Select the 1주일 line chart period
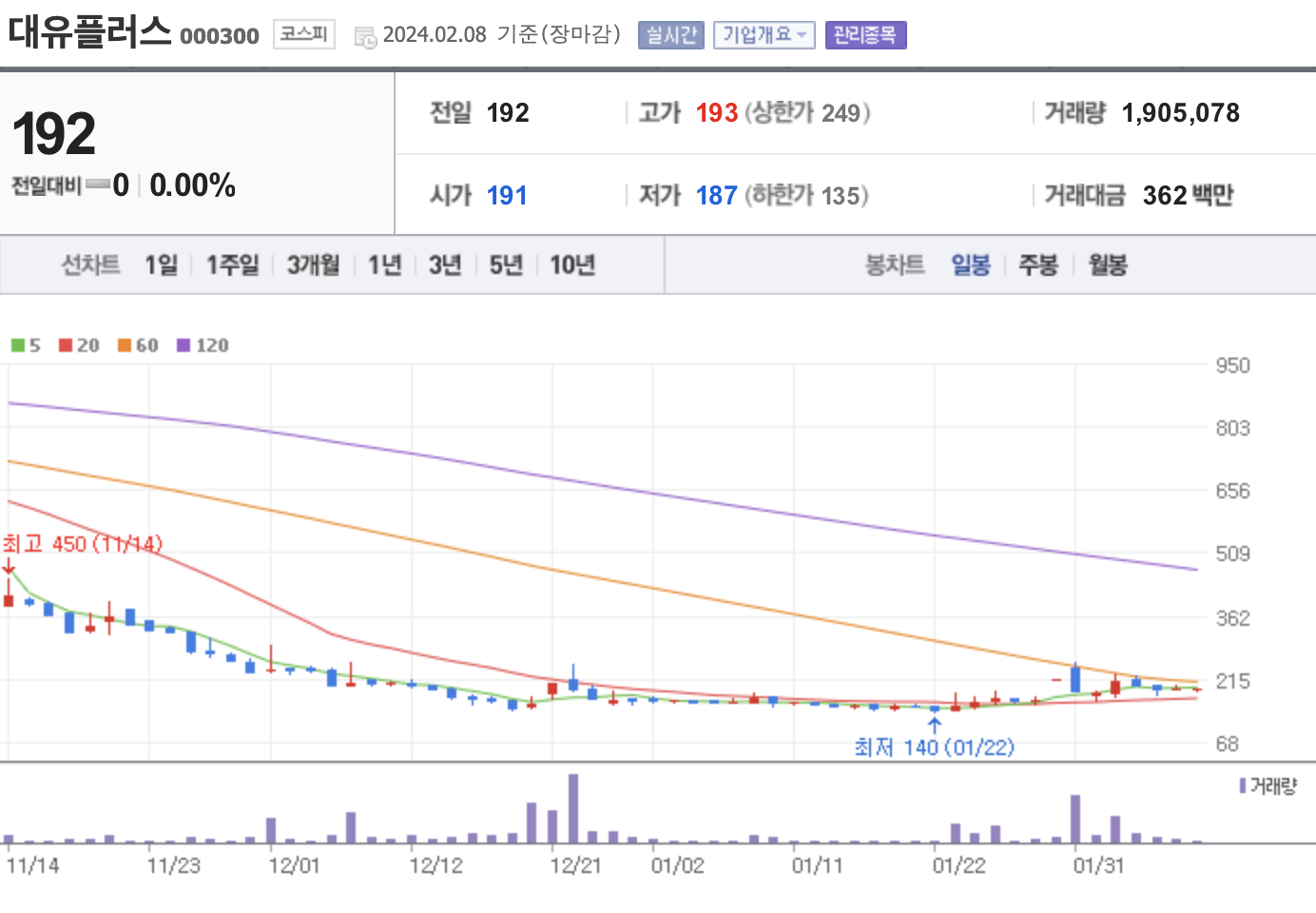Screen dimensions: 1316x913 tap(232, 264)
